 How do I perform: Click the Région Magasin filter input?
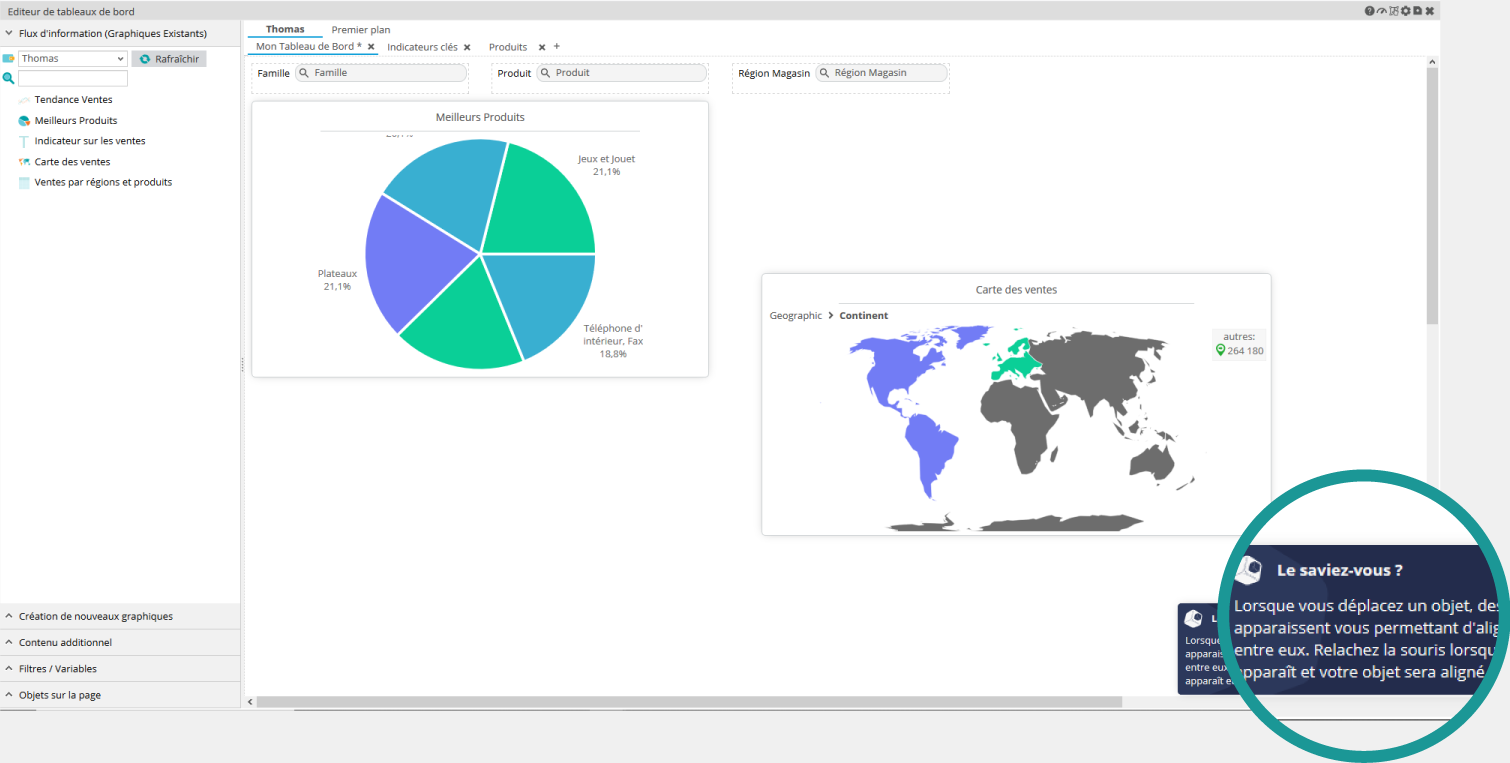pyautogui.click(x=881, y=73)
